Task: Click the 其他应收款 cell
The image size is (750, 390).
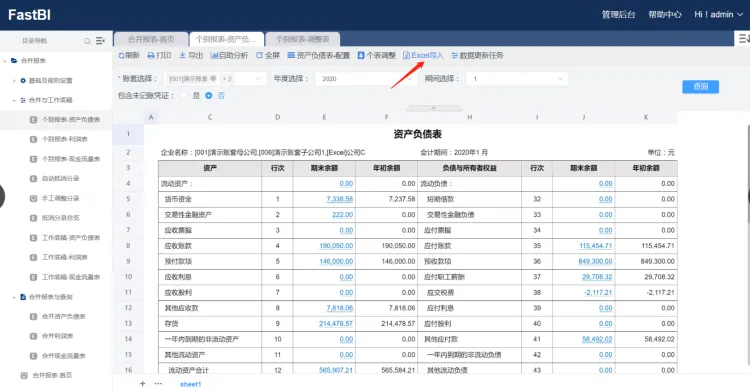Action: click(x=210, y=308)
